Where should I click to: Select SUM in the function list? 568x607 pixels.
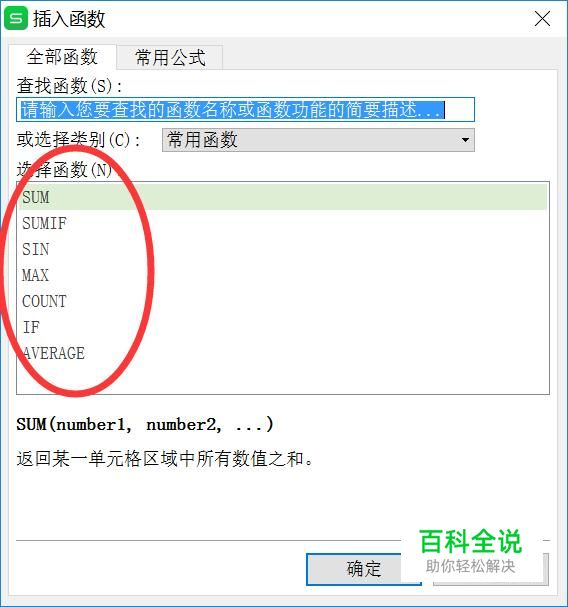[x=283, y=197]
